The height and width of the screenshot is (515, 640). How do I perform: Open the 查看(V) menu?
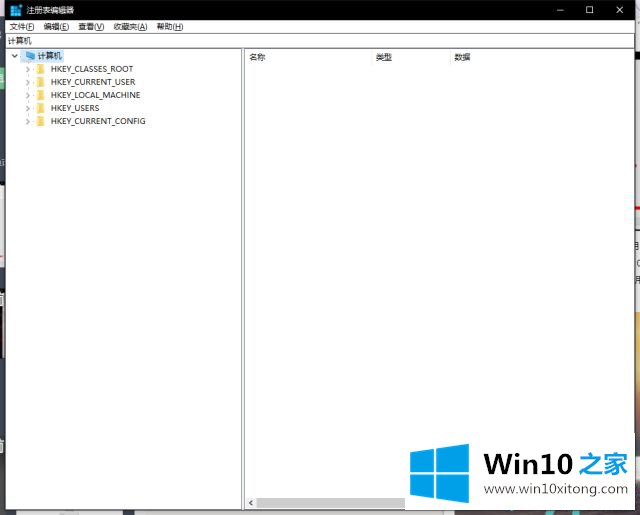pyautogui.click(x=91, y=27)
